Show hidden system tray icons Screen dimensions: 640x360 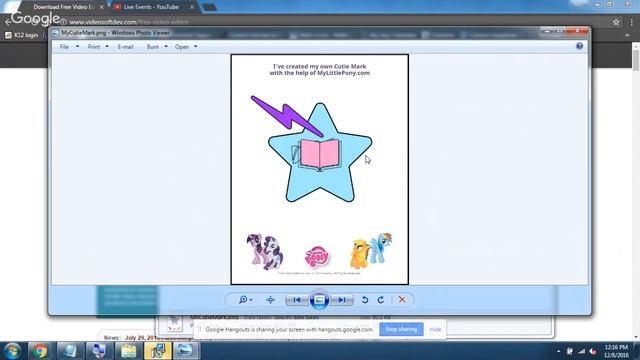[558, 351]
